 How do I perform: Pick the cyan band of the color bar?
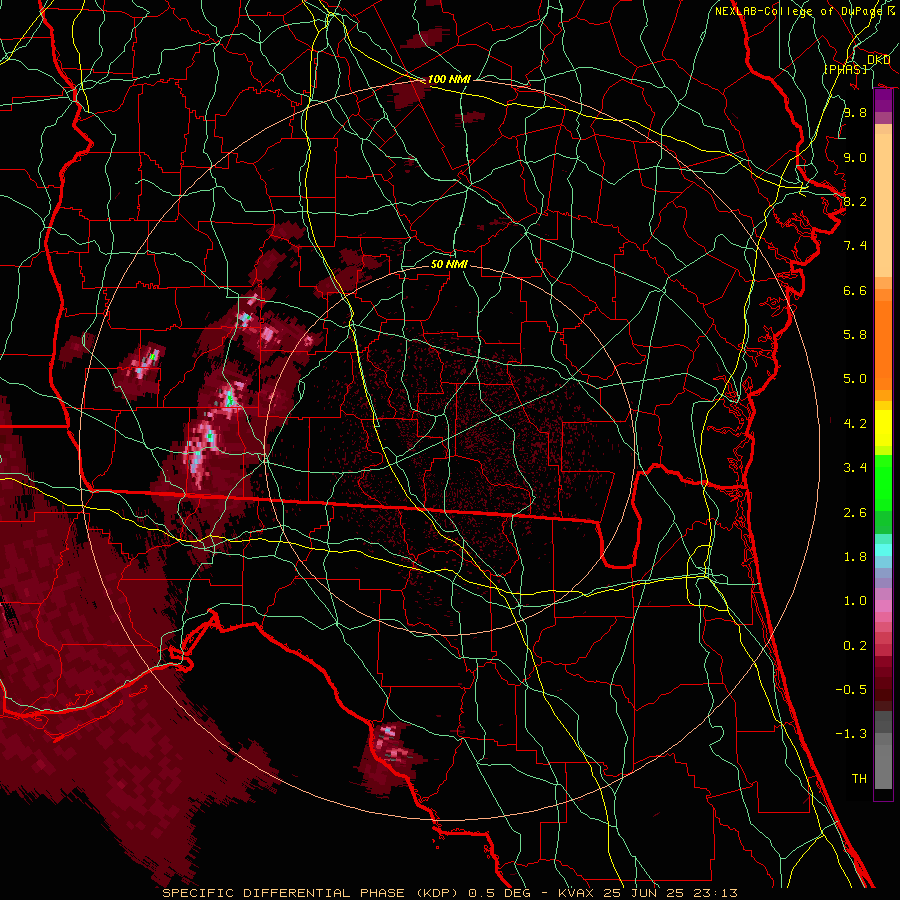(883, 549)
